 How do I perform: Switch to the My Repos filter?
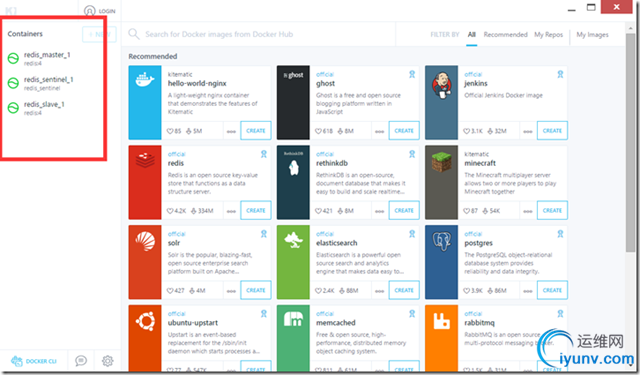pyautogui.click(x=549, y=35)
